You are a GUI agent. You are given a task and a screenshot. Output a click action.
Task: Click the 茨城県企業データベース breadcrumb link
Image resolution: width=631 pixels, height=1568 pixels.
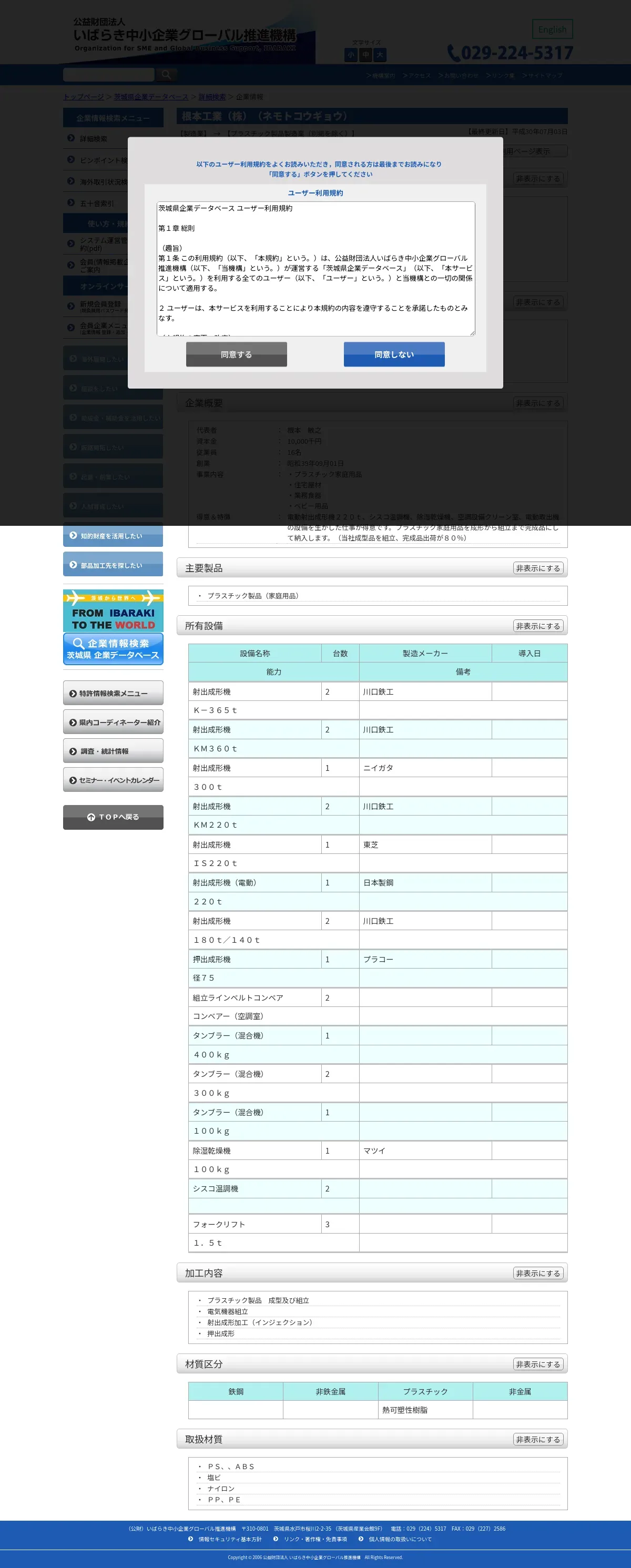[x=151, y=97]
